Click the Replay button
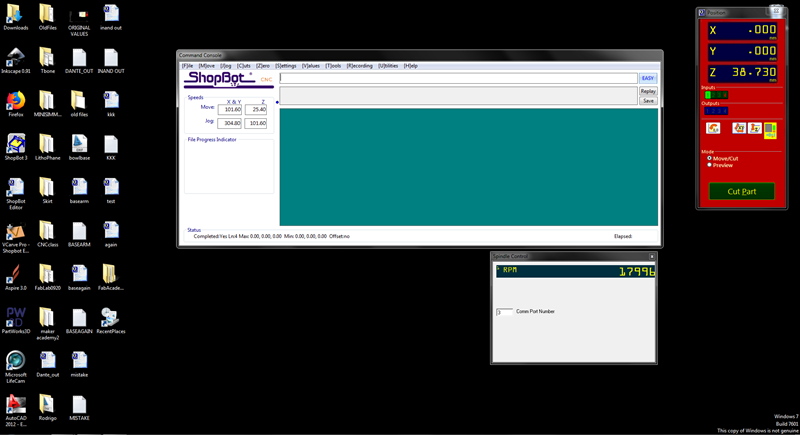 coord(648,91)
